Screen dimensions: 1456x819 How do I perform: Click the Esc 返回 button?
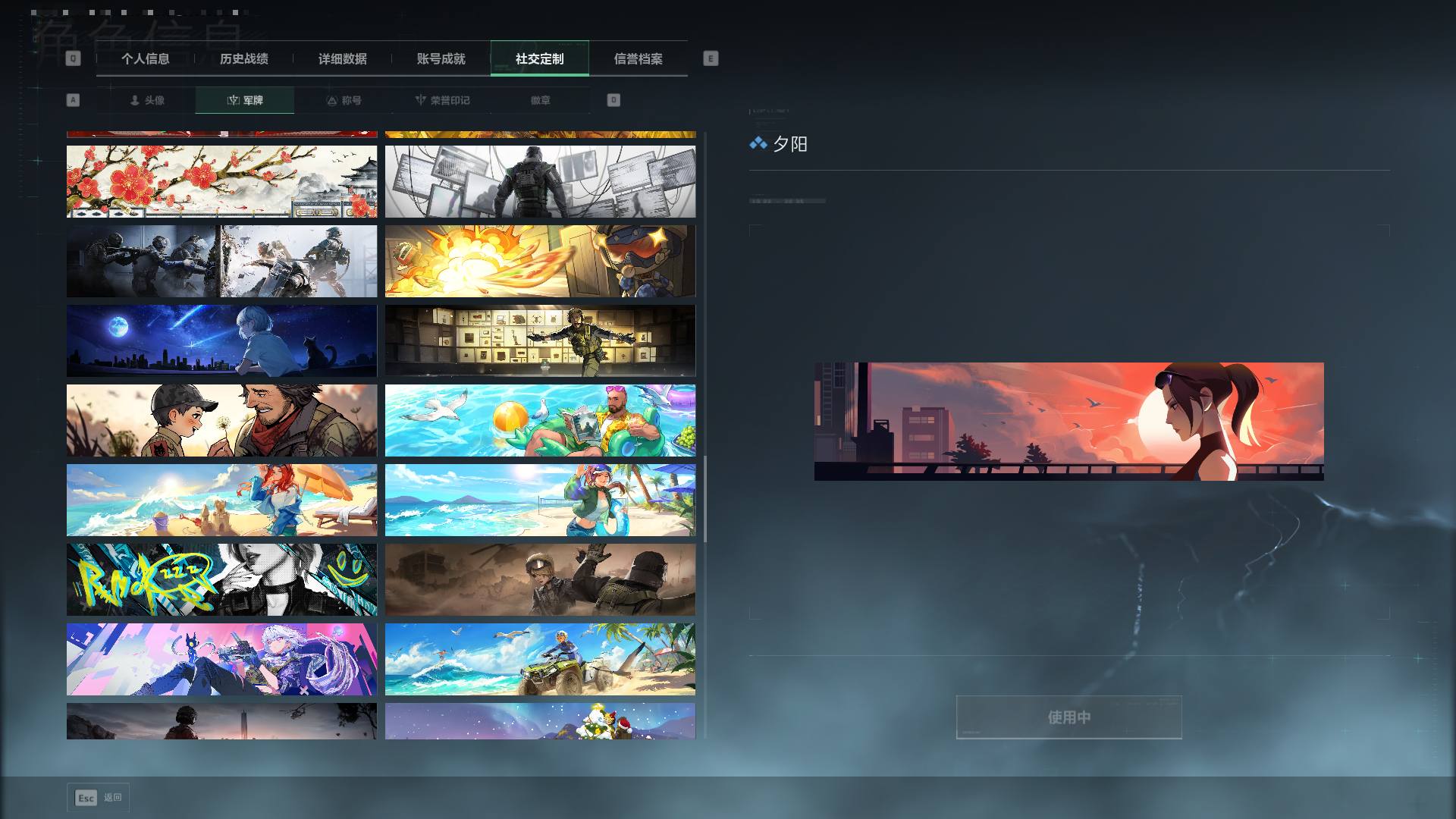98,798
